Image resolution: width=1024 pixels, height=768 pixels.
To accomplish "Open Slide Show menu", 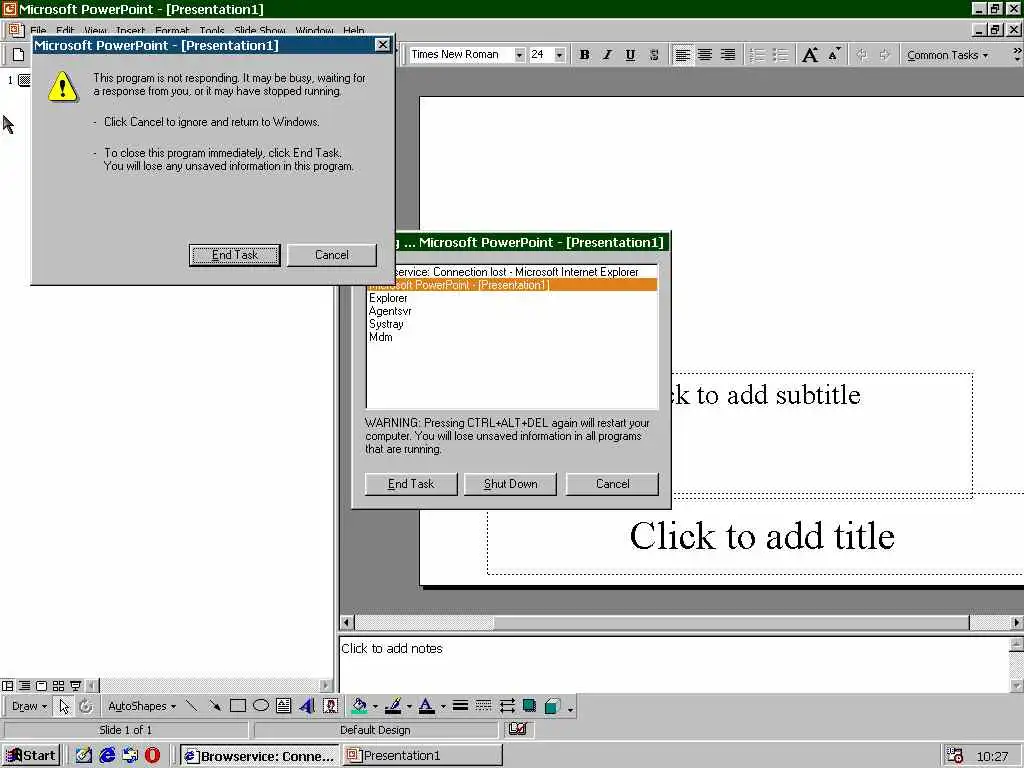I will (260, 30).
